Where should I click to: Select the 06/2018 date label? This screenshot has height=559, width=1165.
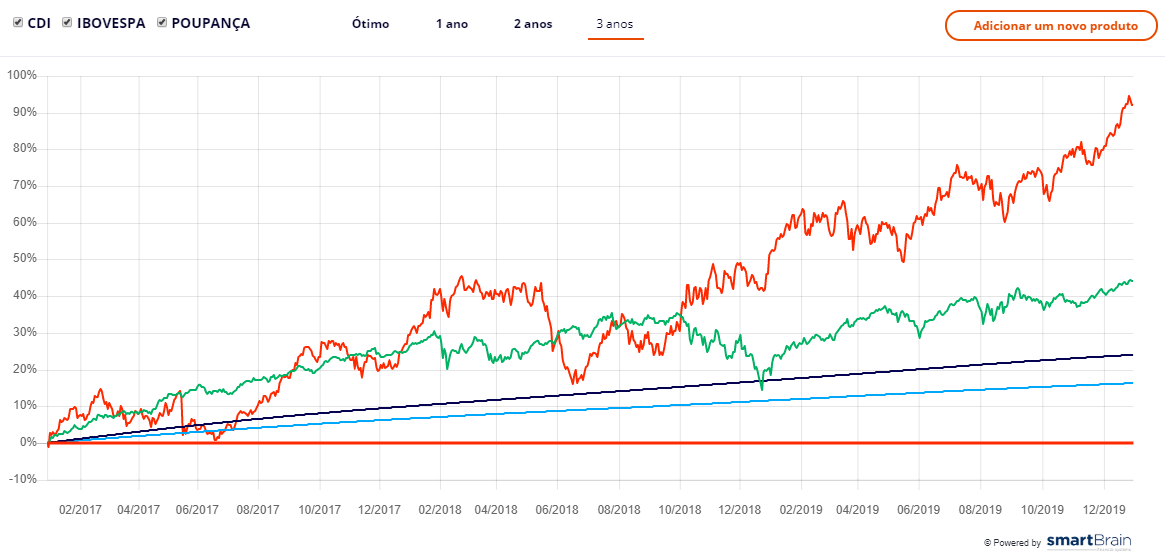click(x=558, y=509)
